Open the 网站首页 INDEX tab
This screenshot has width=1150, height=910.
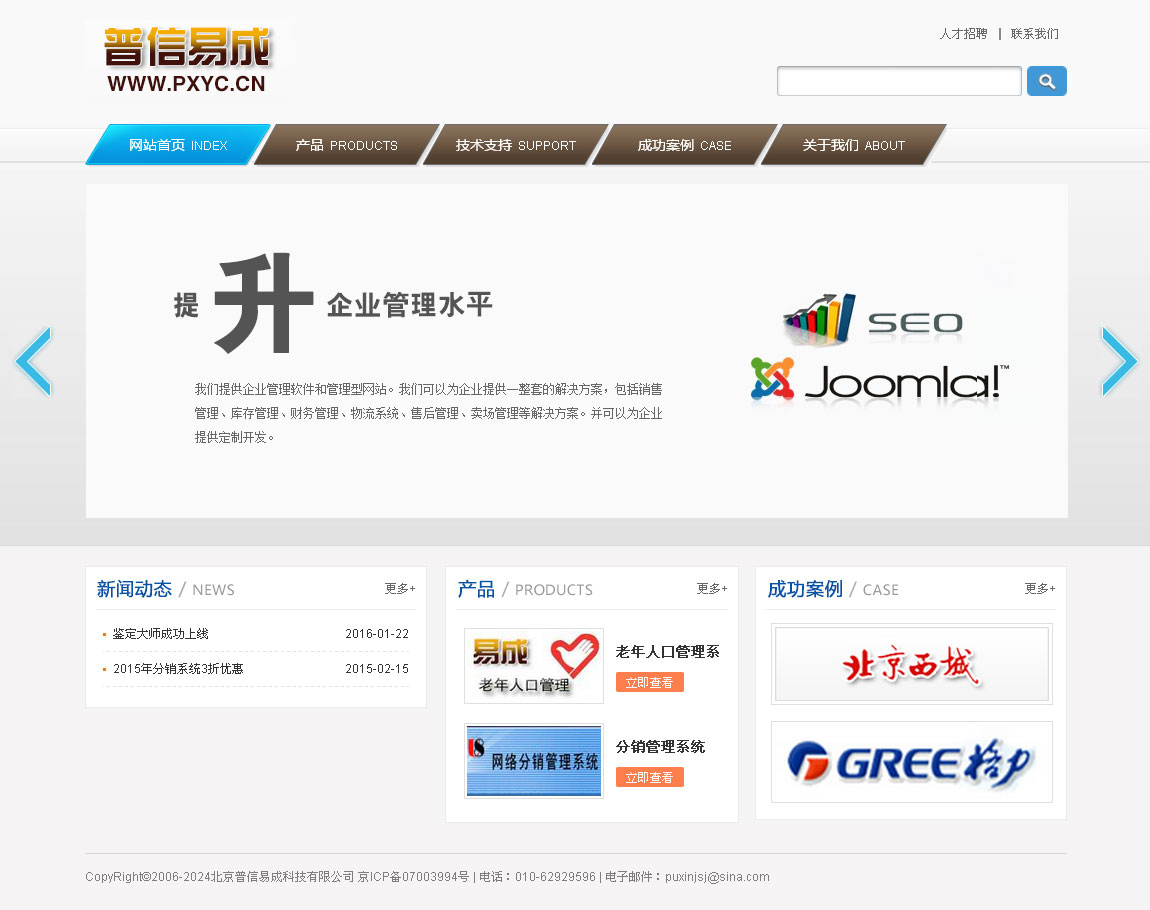coord(178,145)
